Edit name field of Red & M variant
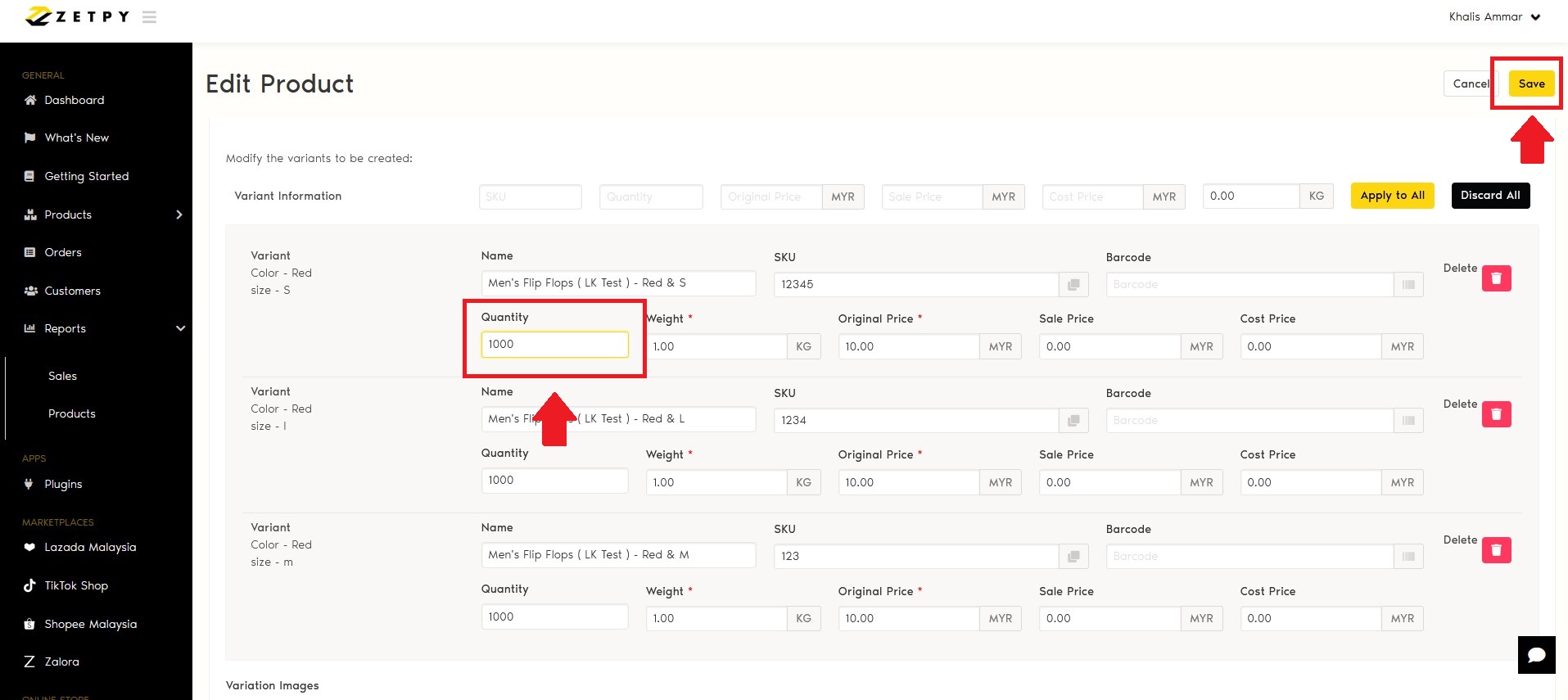This screenshot has height=700, width=1568. [618, 555]
